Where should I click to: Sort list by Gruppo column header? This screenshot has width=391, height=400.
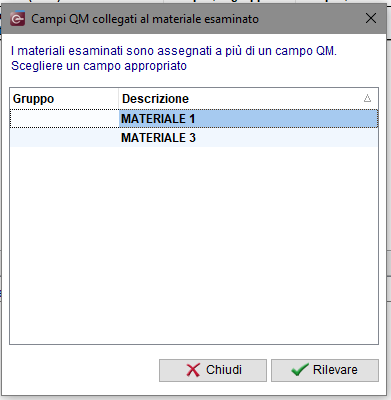(64, 99)
